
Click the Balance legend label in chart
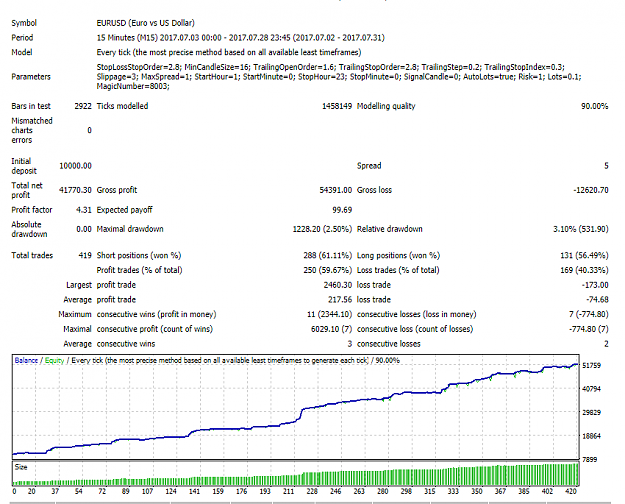click(26, 360)
